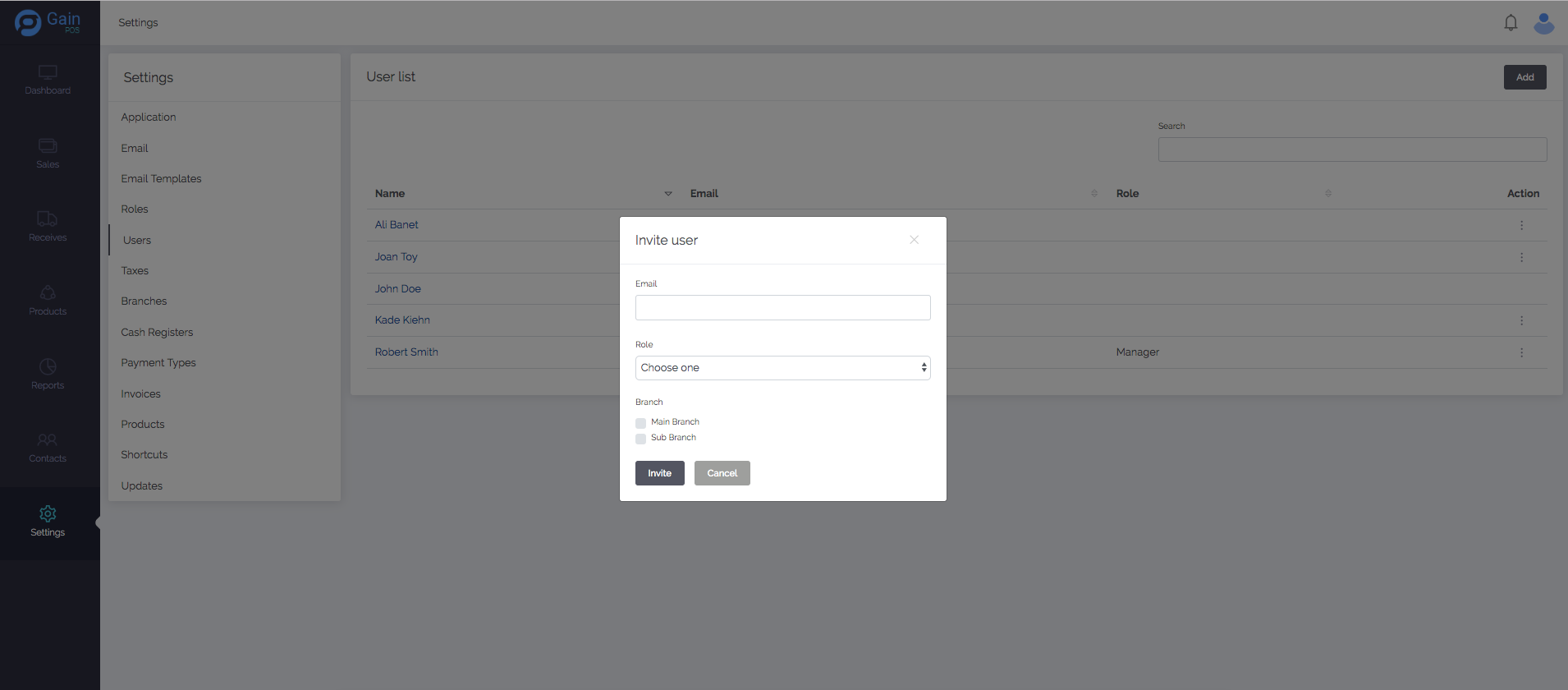Click the Search field in User list
The height and width of the screenshot is (690, 1568).
1352,149
